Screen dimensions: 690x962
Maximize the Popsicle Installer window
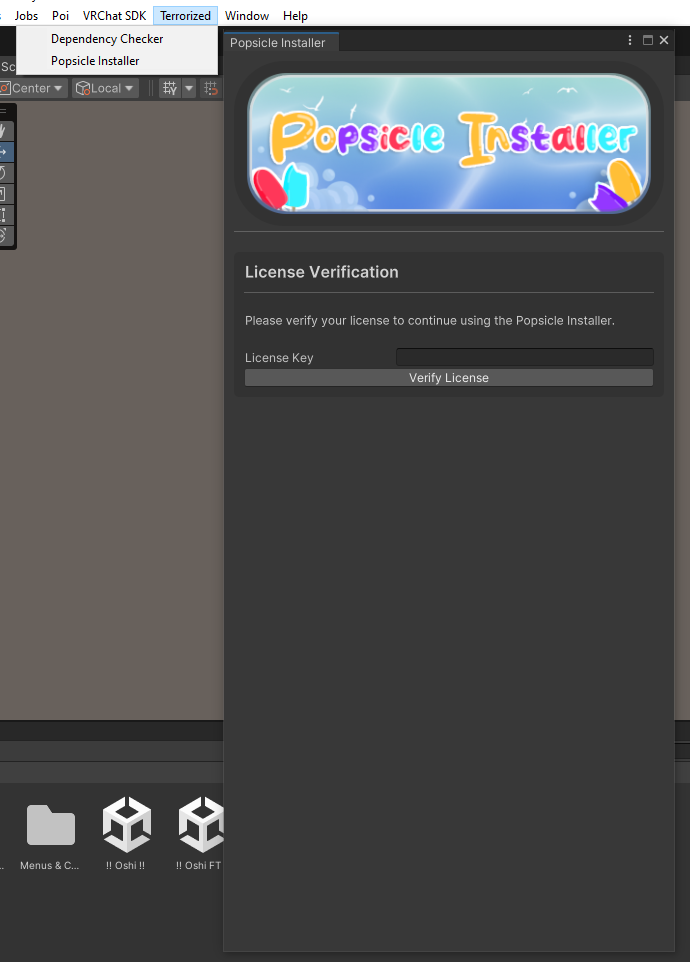pyautogui.click(x=648, y=40)
